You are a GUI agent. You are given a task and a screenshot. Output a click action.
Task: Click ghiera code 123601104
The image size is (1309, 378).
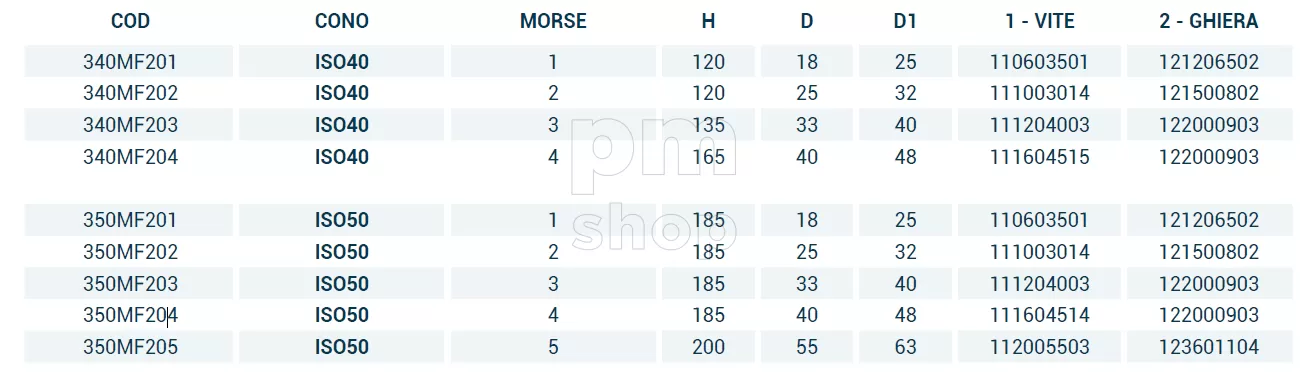[1210, 348]
